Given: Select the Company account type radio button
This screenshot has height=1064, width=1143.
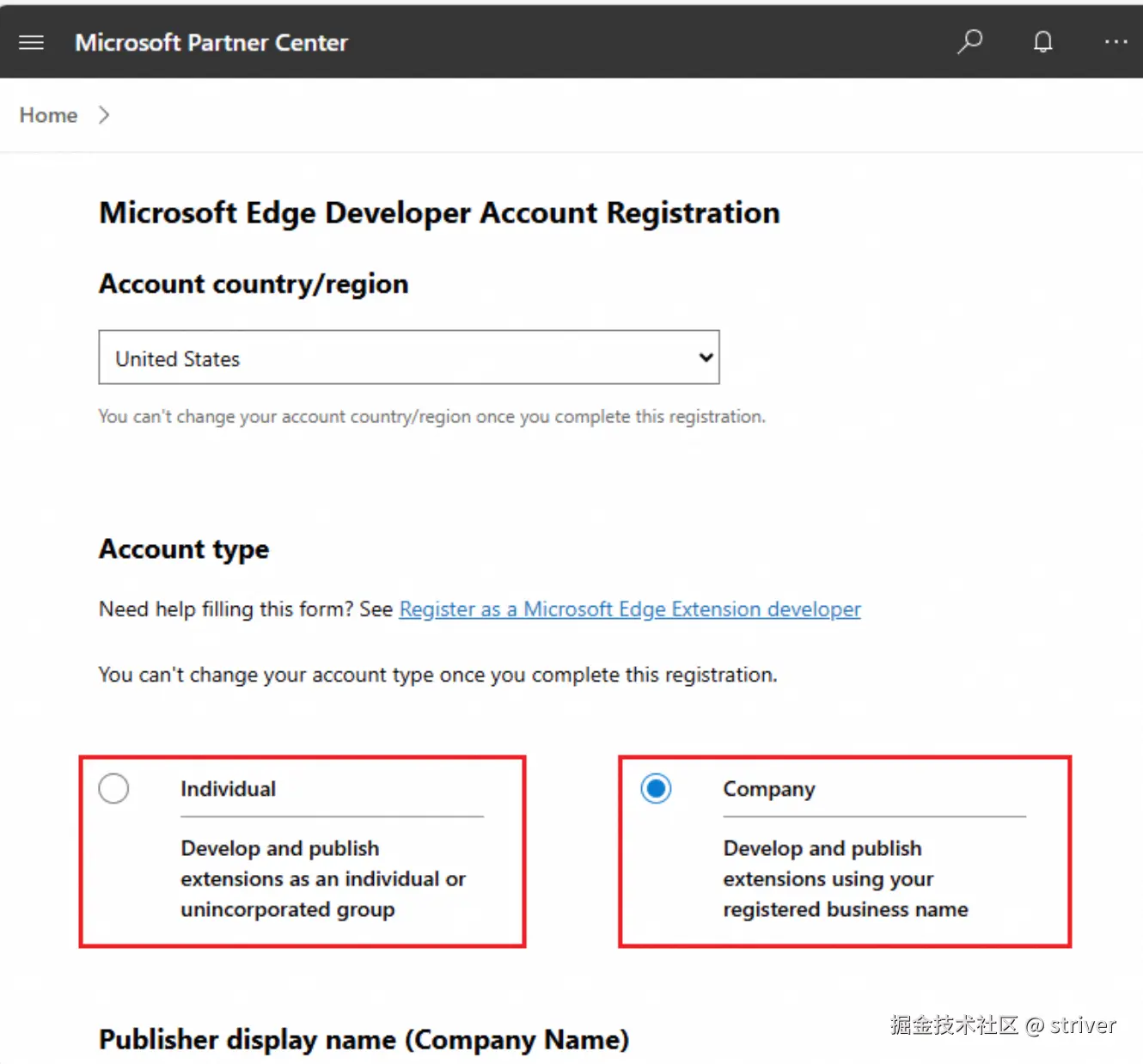Looking at the screenshot, I should click(x=656, y=788).
